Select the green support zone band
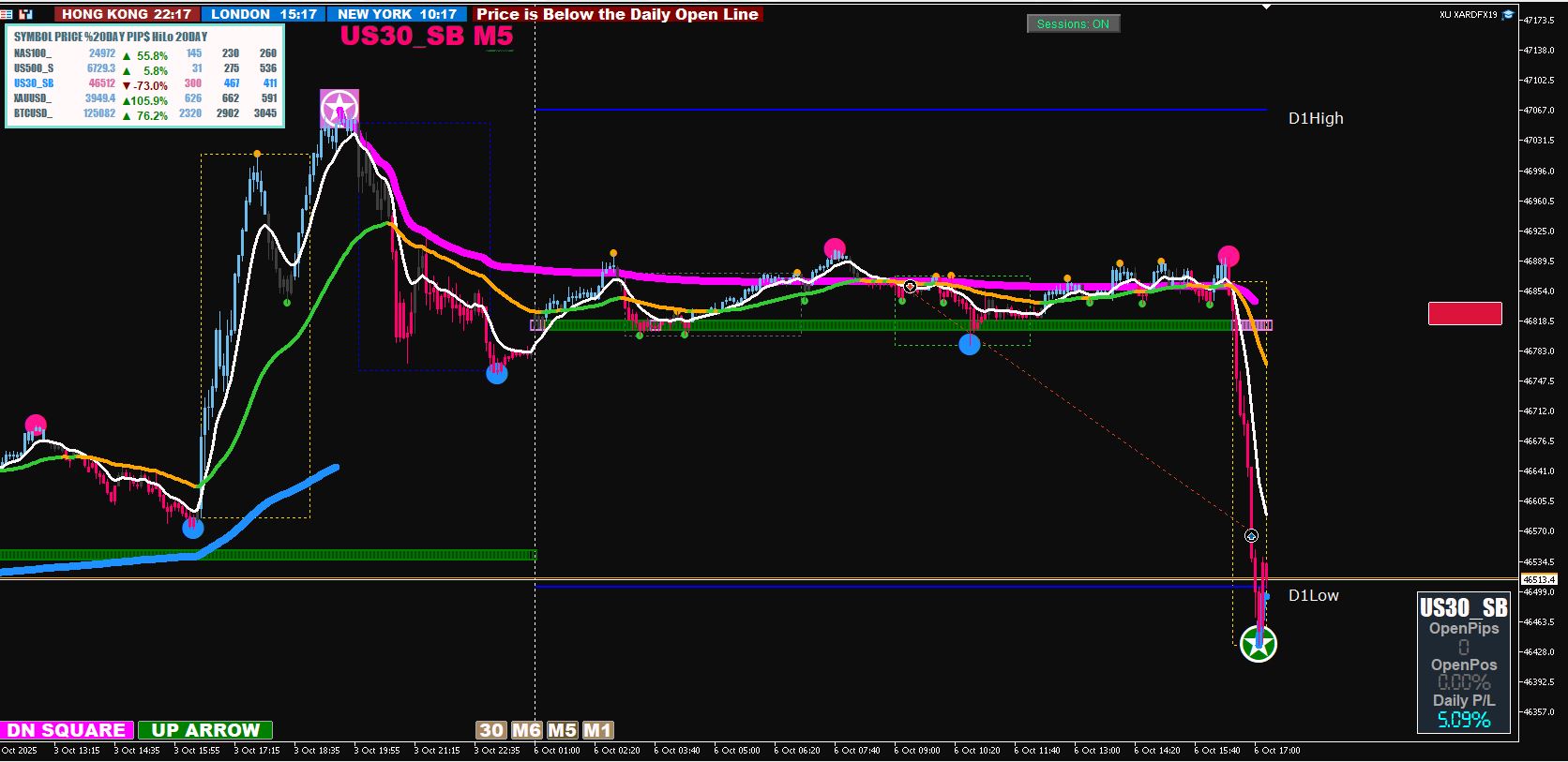 coord(900,325)
